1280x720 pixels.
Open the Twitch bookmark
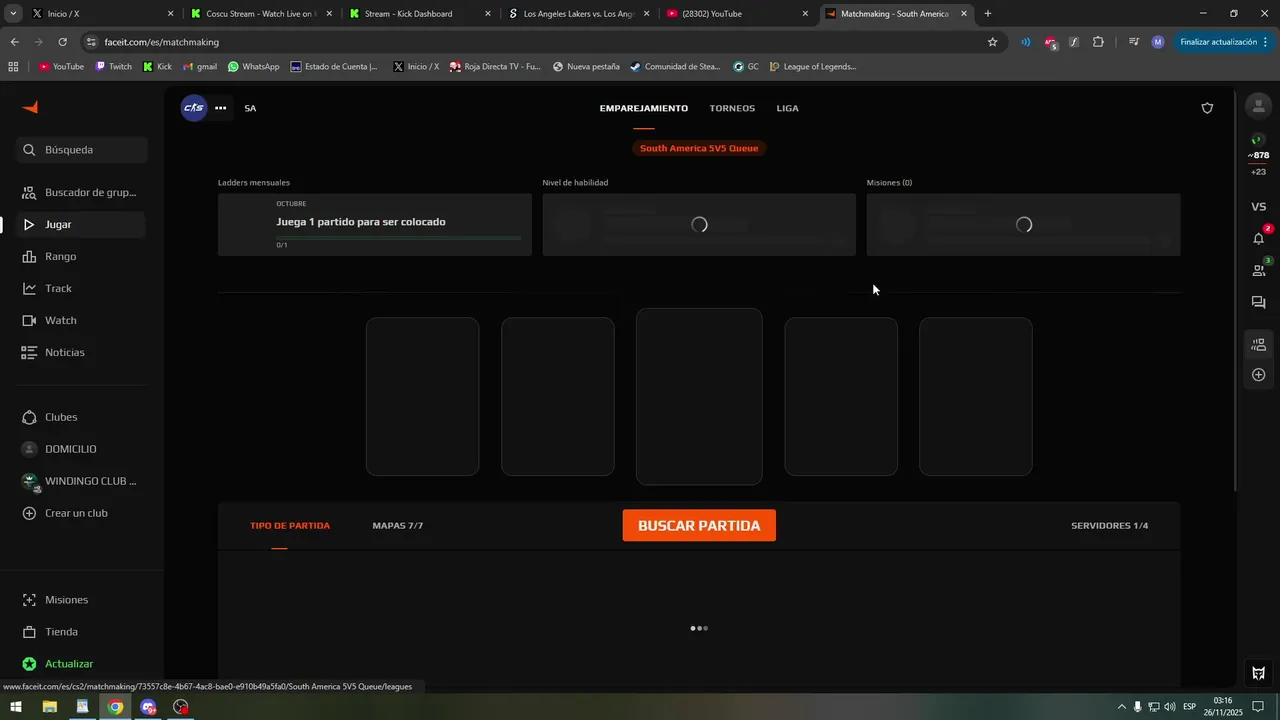point(113,67)
